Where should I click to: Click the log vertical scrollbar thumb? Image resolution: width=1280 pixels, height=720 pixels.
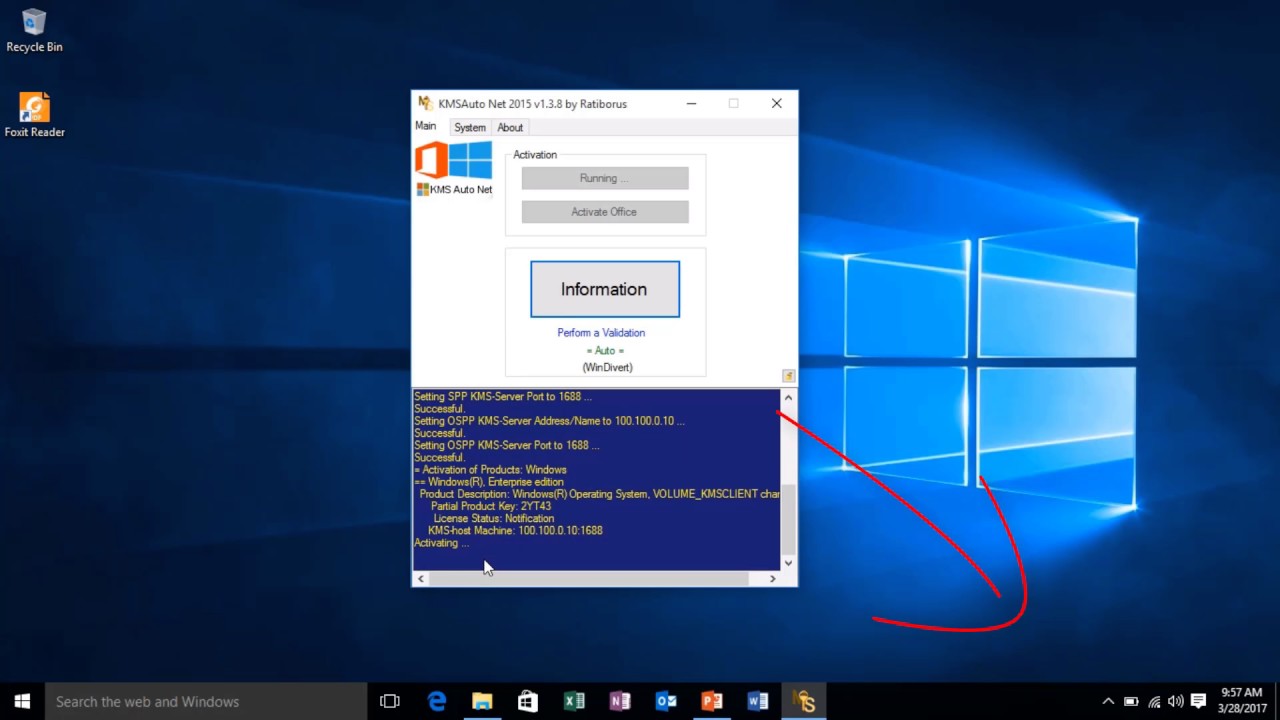[x=788, y=519]
